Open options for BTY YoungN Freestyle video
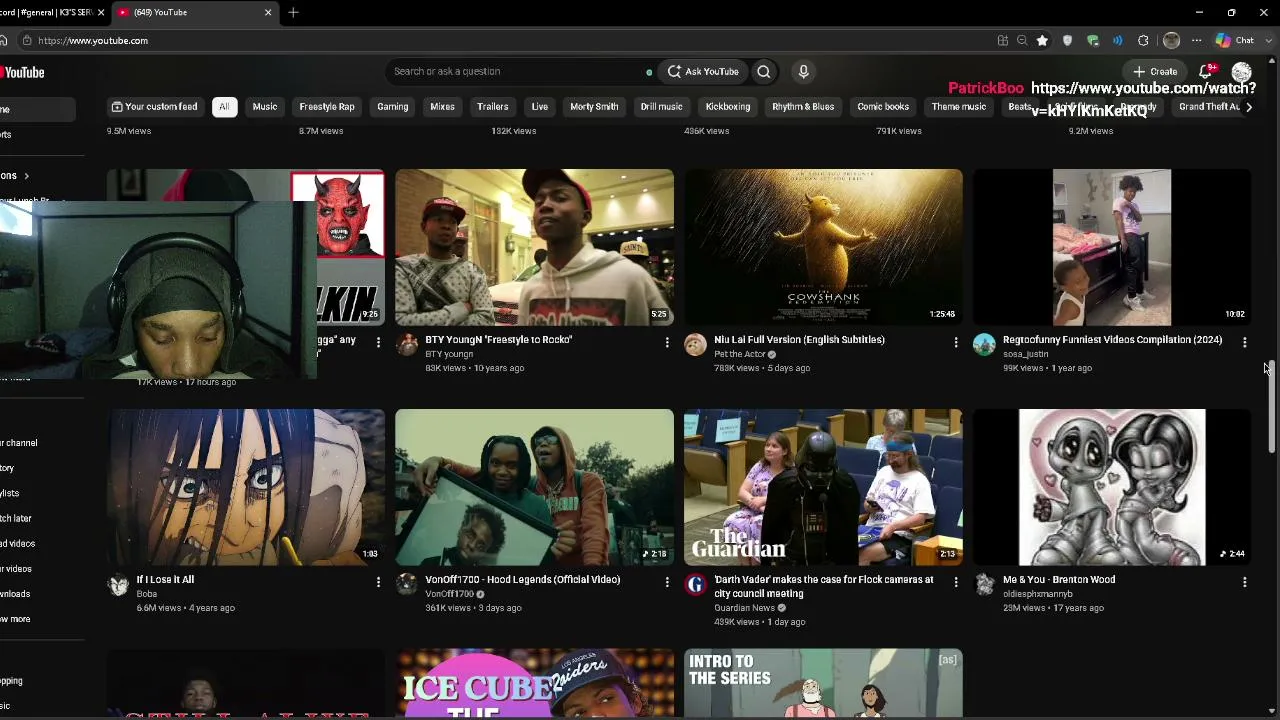The height and width of the screenshot is (720, 1280). point(667,342)
